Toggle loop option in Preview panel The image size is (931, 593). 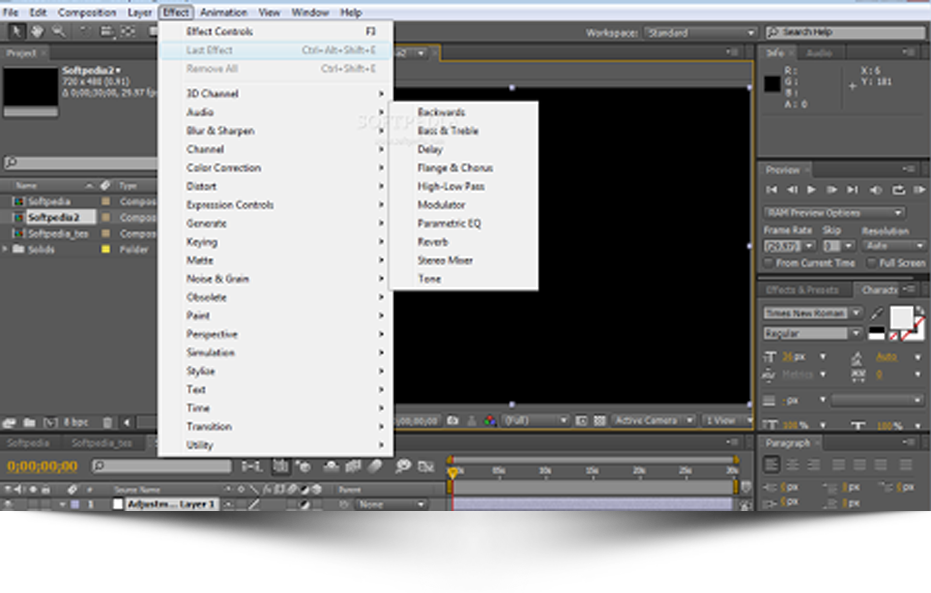click(898, 190)
